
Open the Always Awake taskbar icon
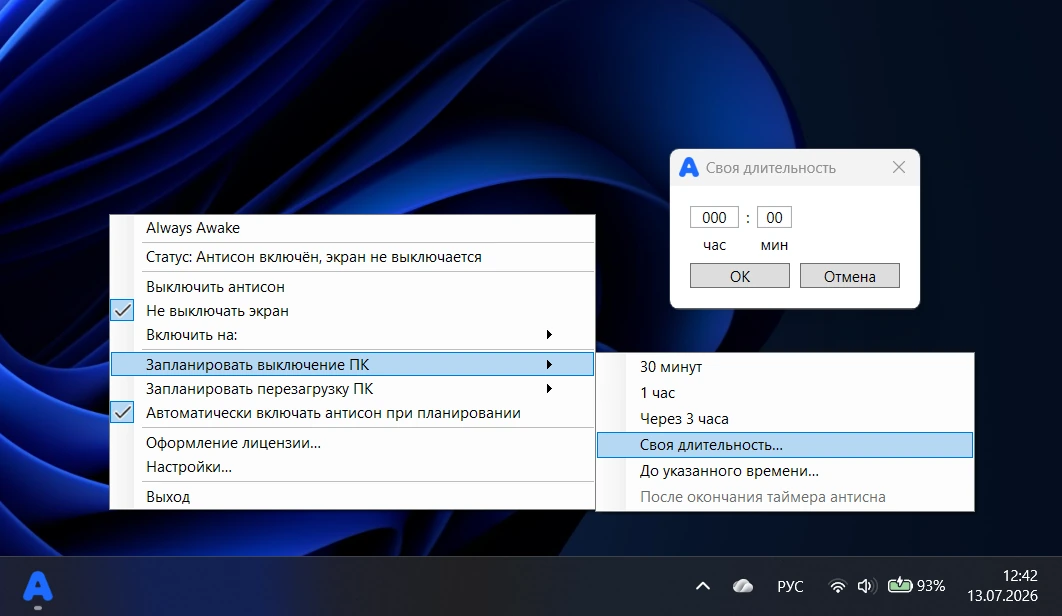point(38,586)
